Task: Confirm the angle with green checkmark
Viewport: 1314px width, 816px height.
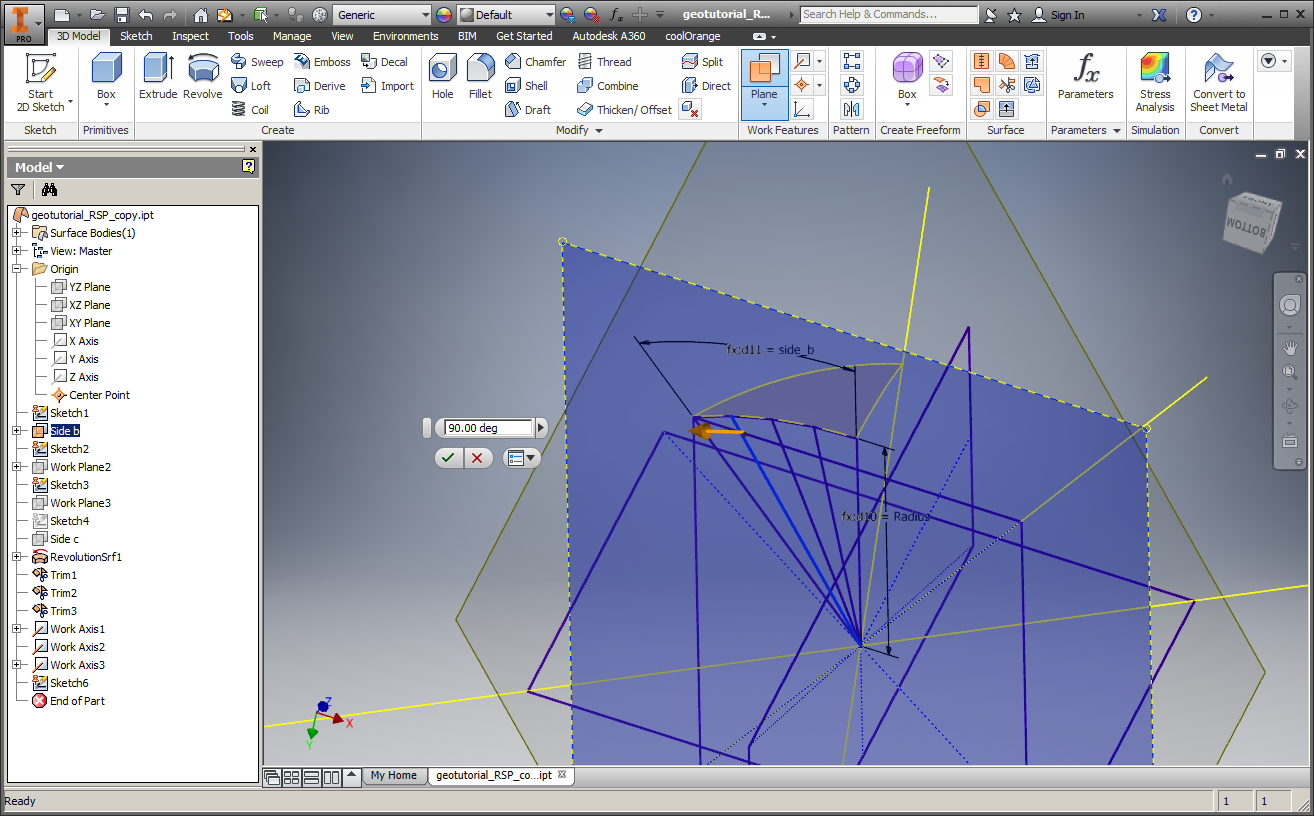Action: tap(448, 458)
